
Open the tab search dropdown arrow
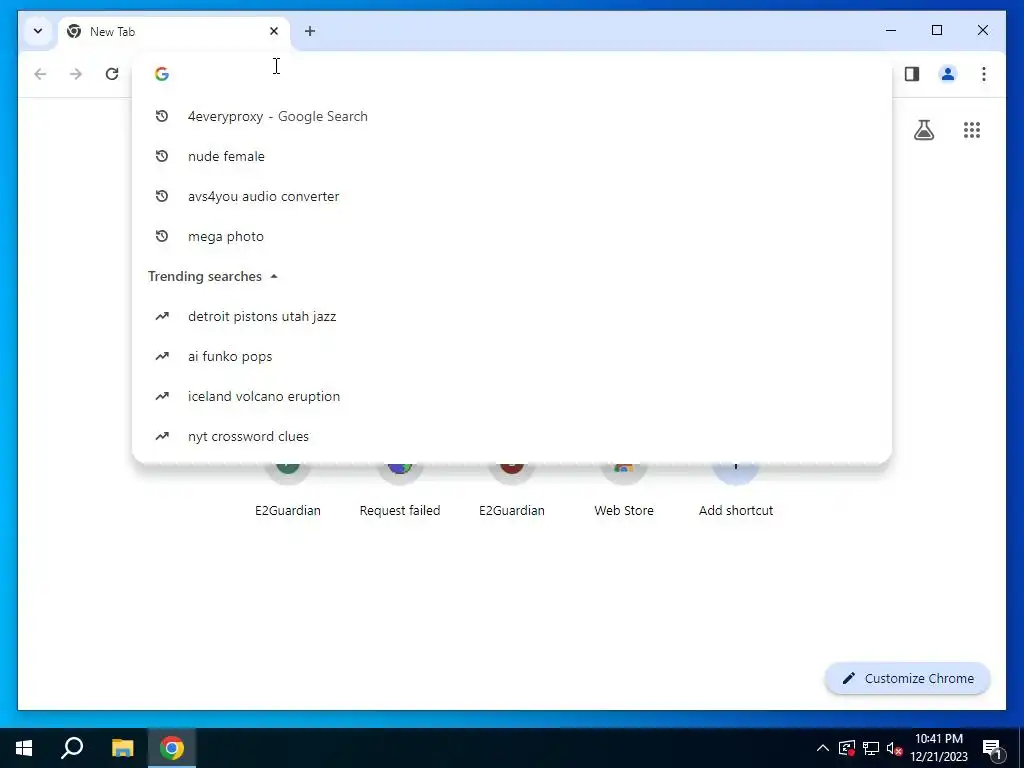coord(38,31)
